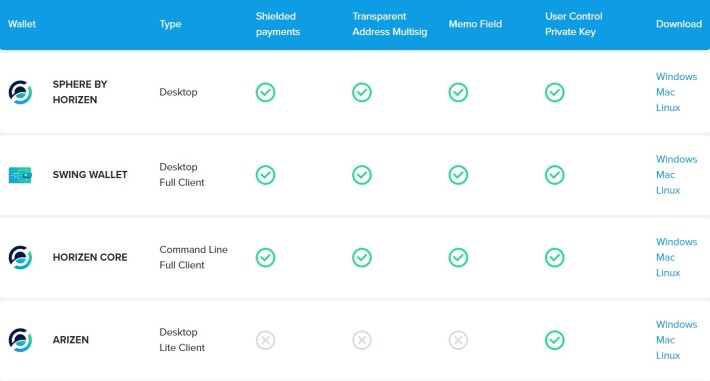Click the Swing Wallet logo icon
The height and width of the screenshot is (381, 710).
coord(20,175)
